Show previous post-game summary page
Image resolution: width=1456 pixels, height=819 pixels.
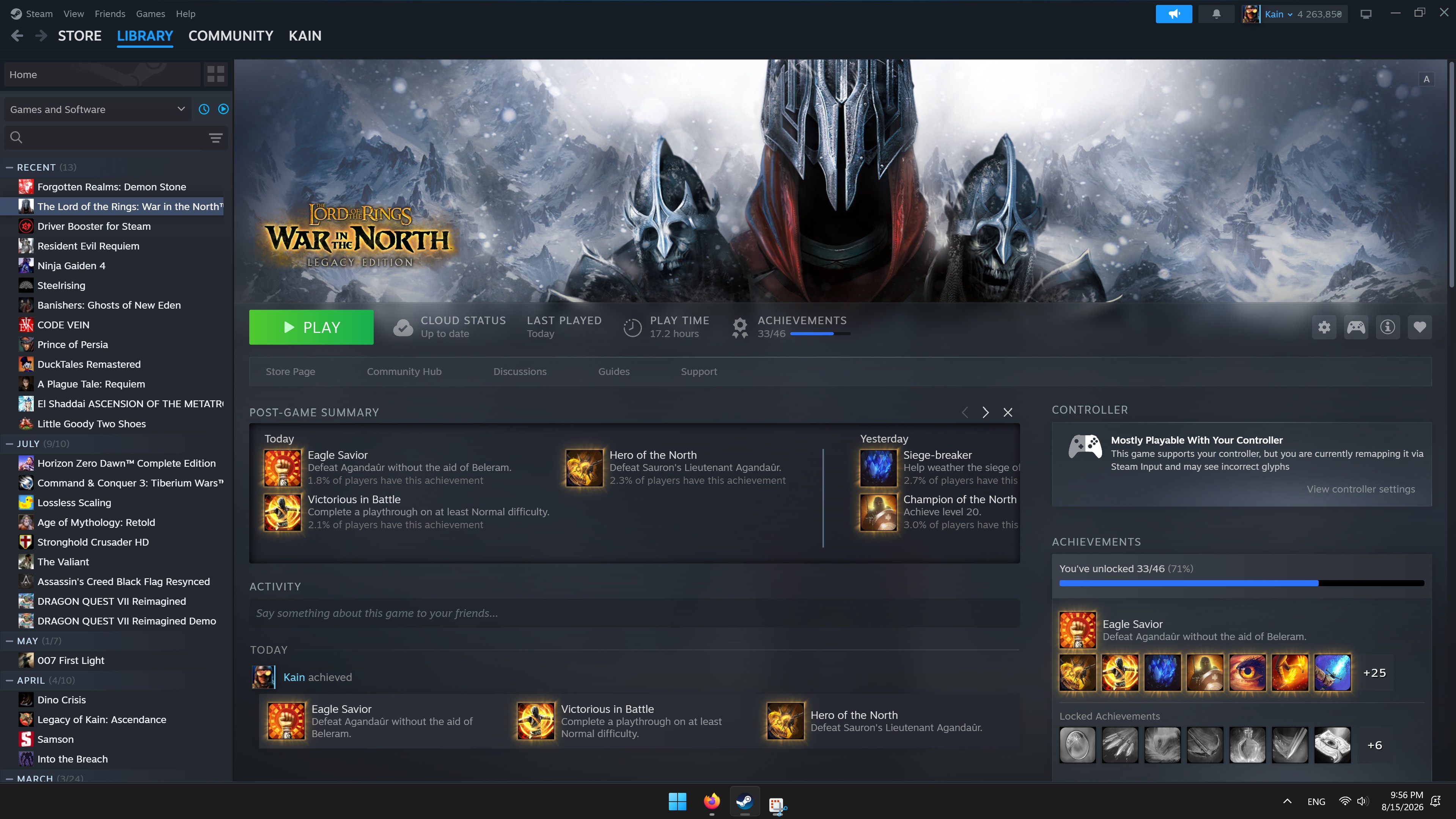(x=965, y=412)
